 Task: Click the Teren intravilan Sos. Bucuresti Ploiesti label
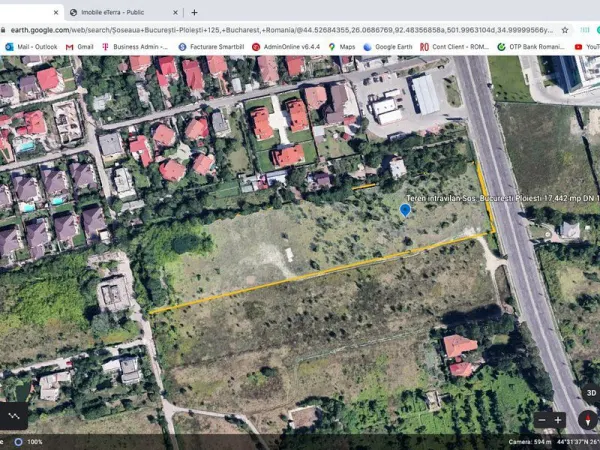tap(502, 198)
